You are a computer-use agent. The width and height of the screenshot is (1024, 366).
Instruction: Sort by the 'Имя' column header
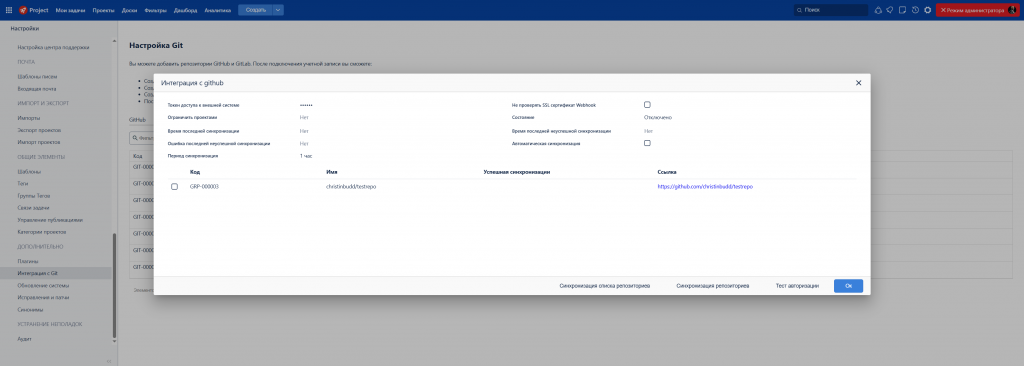pos(332,172)
